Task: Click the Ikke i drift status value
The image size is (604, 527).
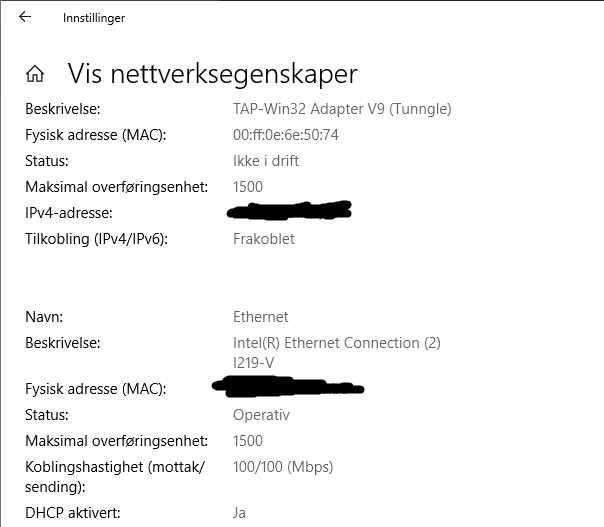Action: 266,161
